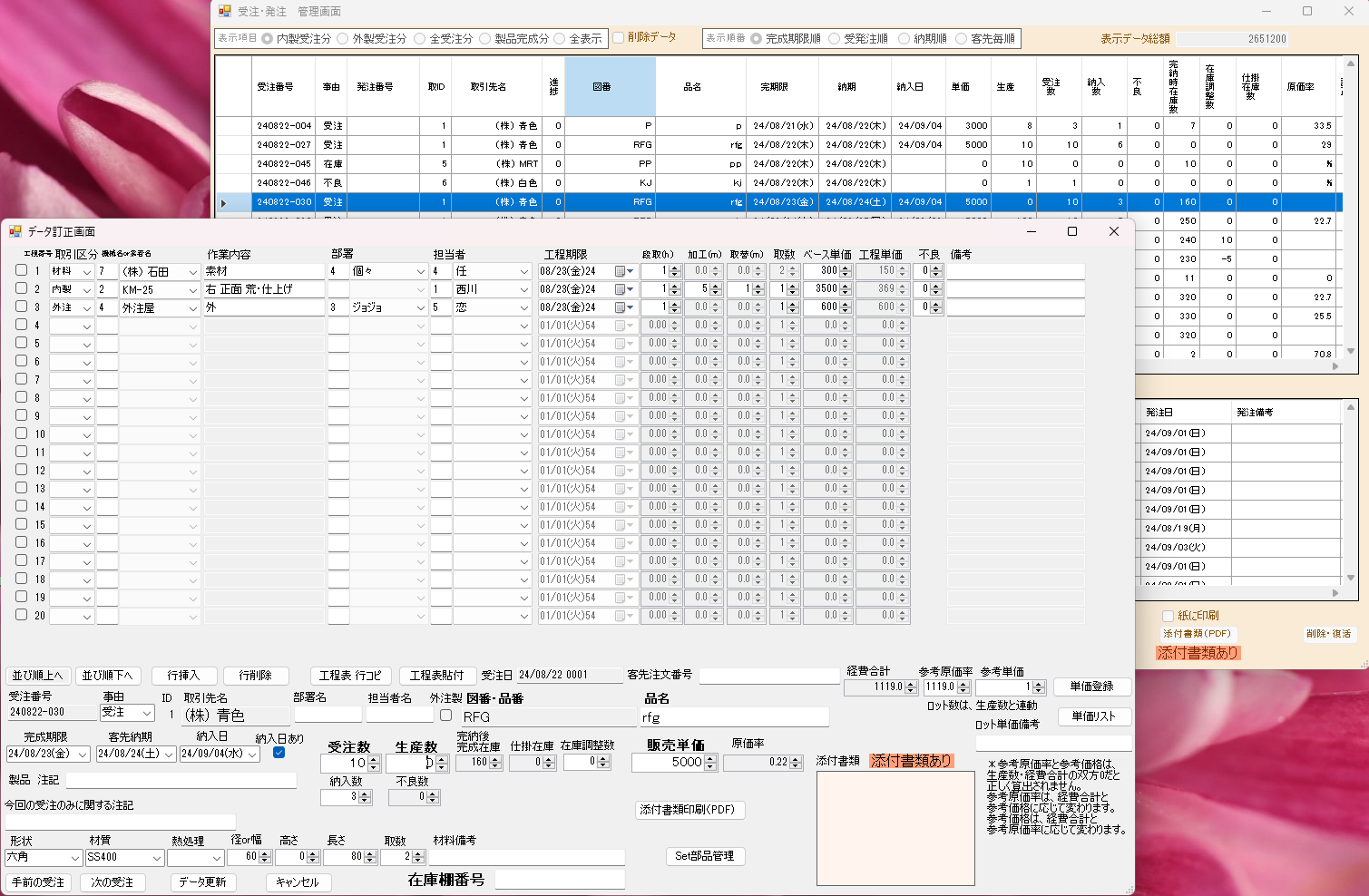Image resolution: width=1369 pixels, height=896 pixels.
Task: Select 完成期限順 sort option
Action: point(756,39)
